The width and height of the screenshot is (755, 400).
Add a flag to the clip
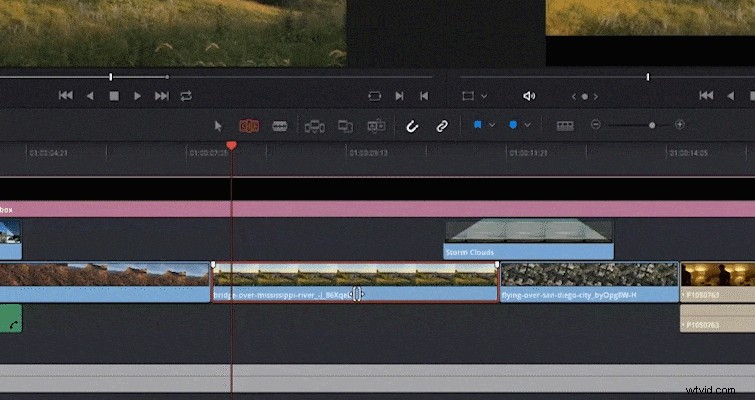478,125
